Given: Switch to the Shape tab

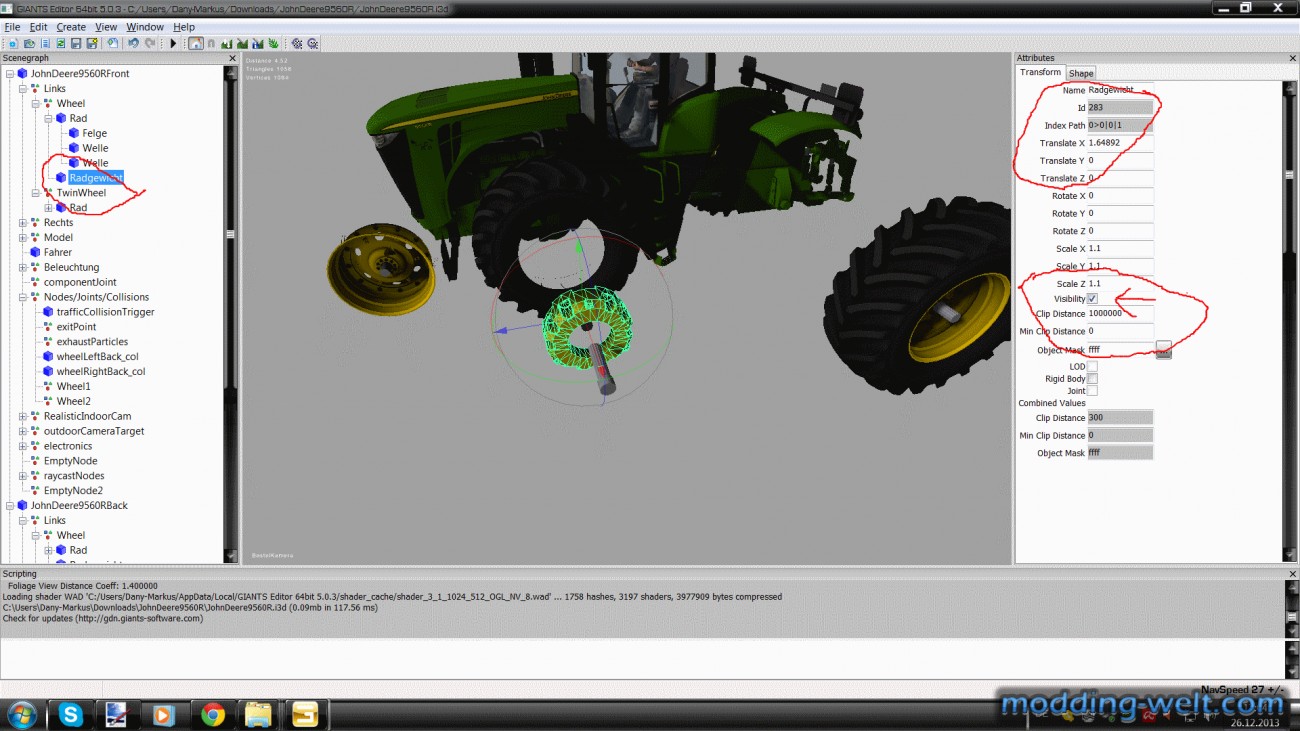Looking at the screenshot, I should click(1081, 73).
